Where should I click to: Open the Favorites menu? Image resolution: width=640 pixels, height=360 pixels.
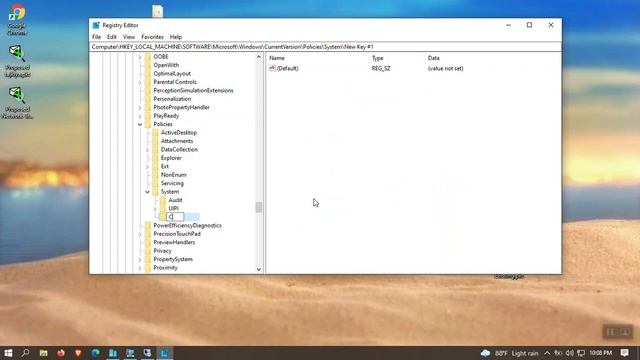point(152,37)
